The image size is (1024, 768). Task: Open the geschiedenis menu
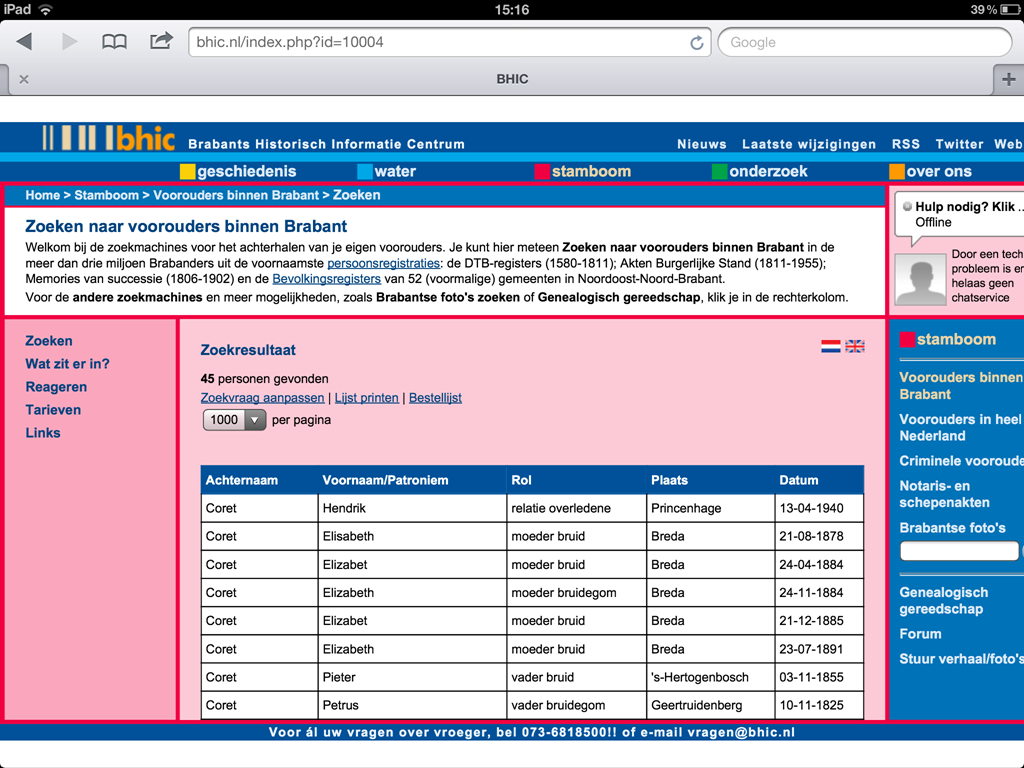click(x=246, y=172)
